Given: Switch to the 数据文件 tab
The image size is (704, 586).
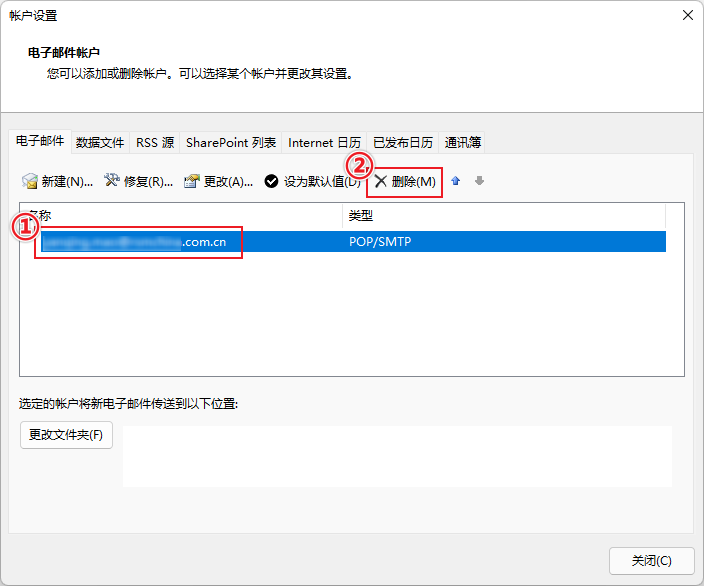Looking at the screenshot, I should click(x=100, y=143).
